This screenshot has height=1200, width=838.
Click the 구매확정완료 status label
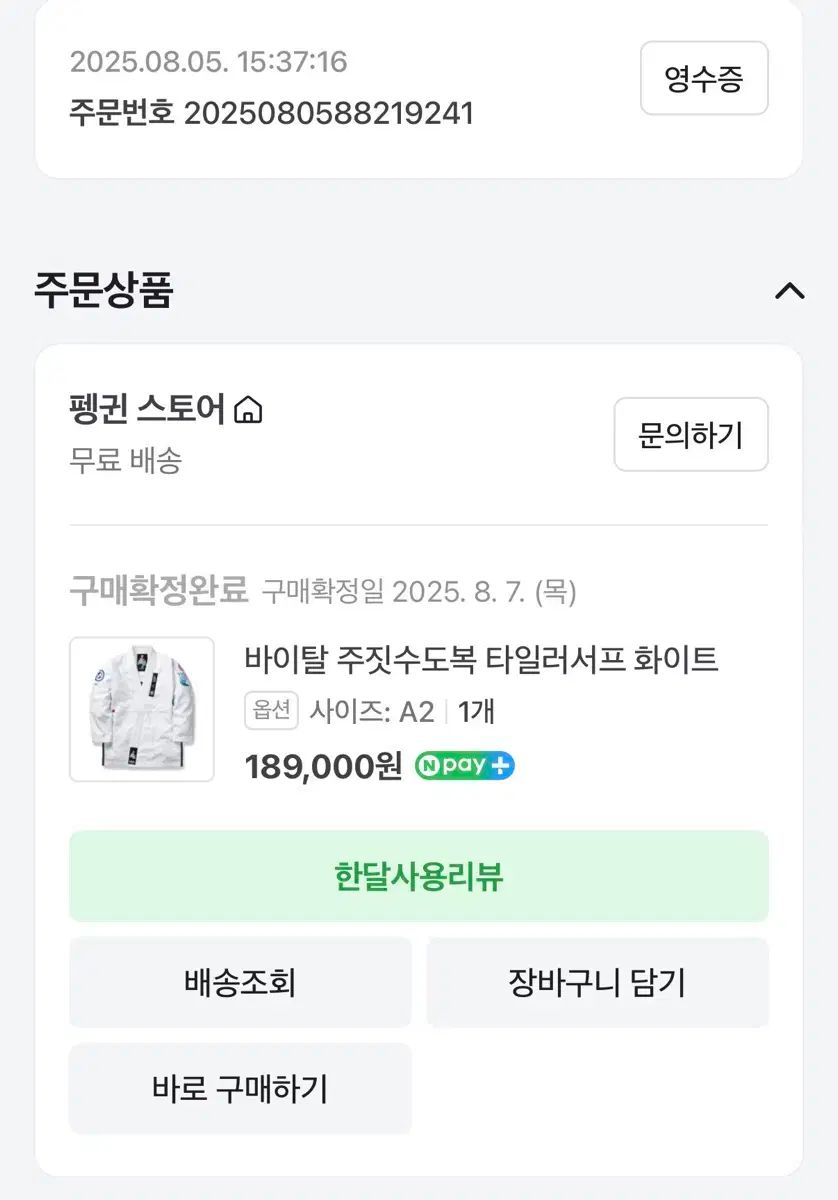point(158,591)
